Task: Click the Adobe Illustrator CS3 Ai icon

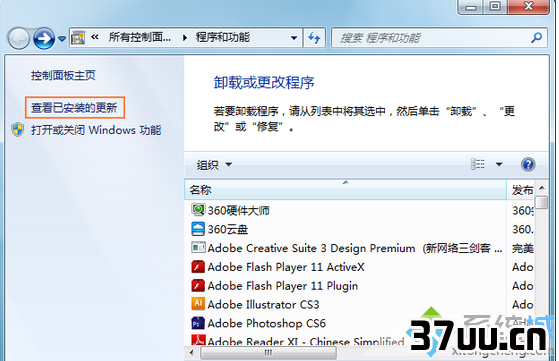Action: [x=198, y=304]
